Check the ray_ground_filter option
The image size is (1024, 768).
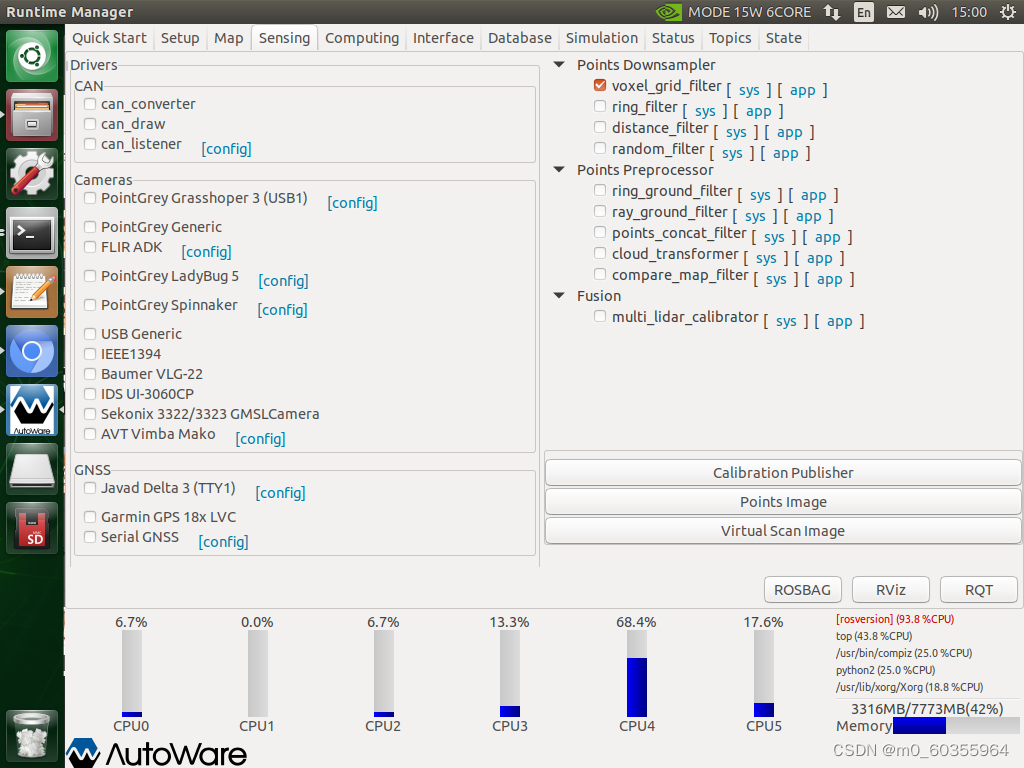[x=600, y=211]
